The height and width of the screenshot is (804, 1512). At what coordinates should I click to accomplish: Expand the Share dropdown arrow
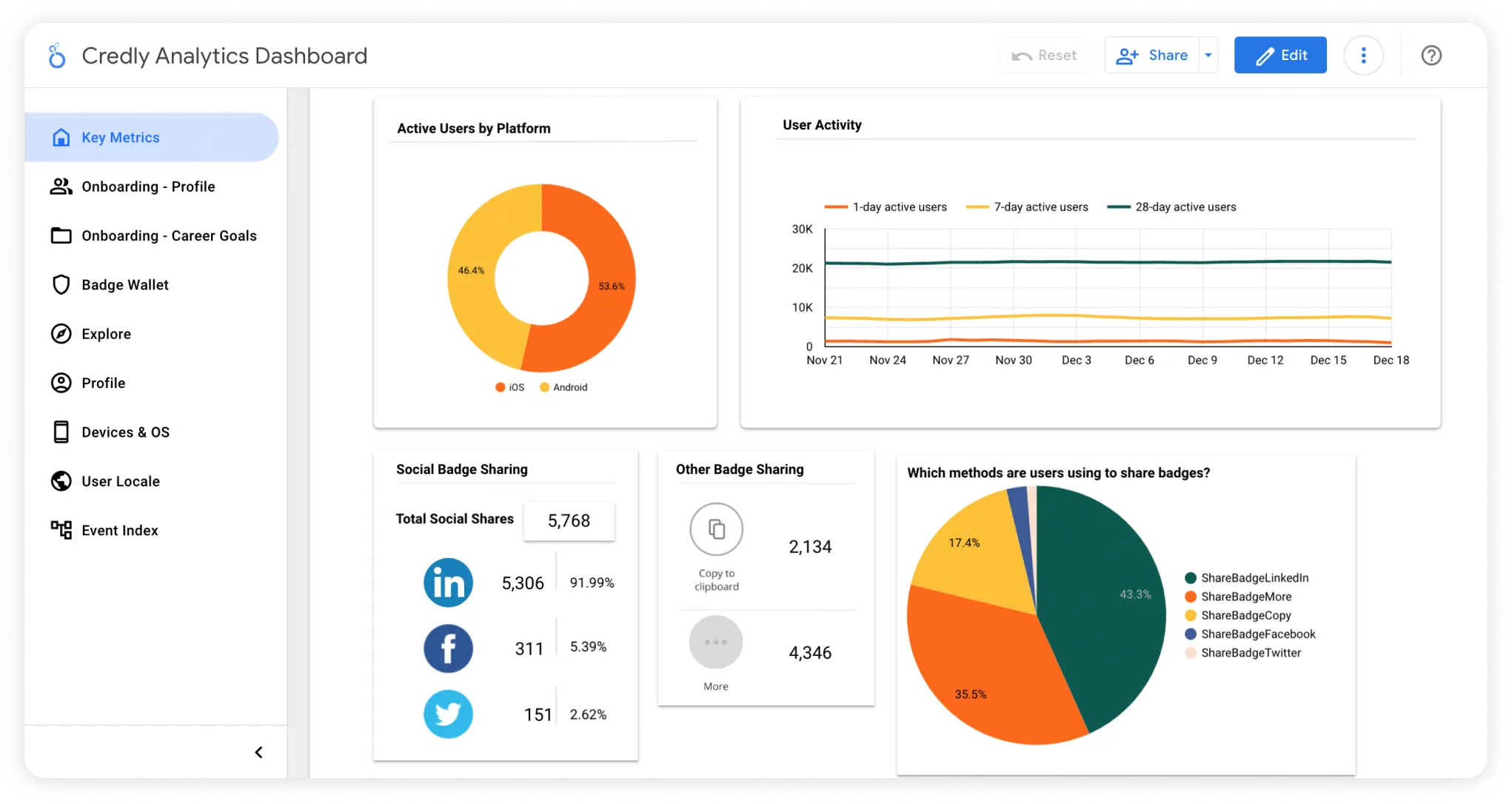(x=1208, y=56)
